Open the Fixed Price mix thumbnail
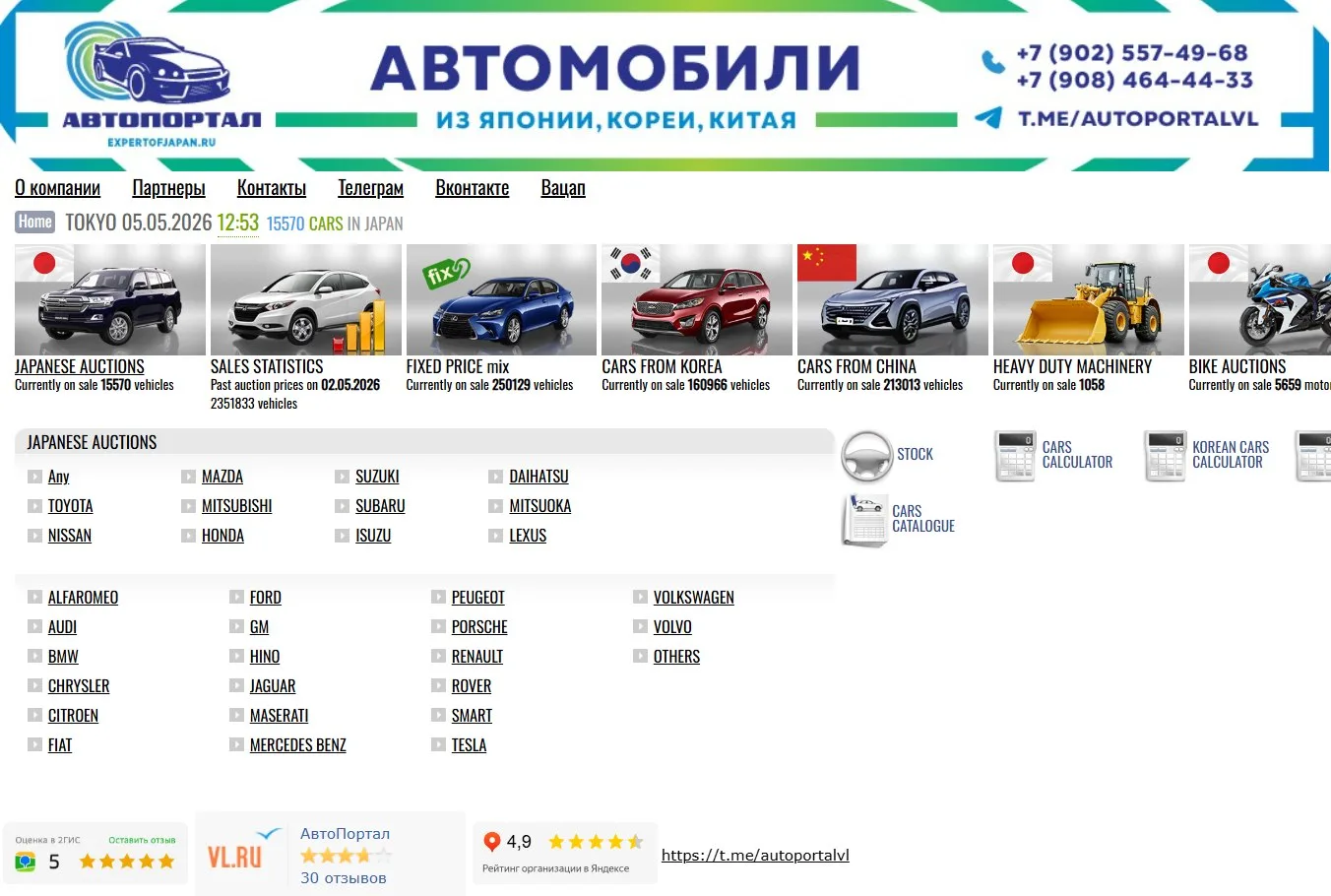 click(501, 299)
